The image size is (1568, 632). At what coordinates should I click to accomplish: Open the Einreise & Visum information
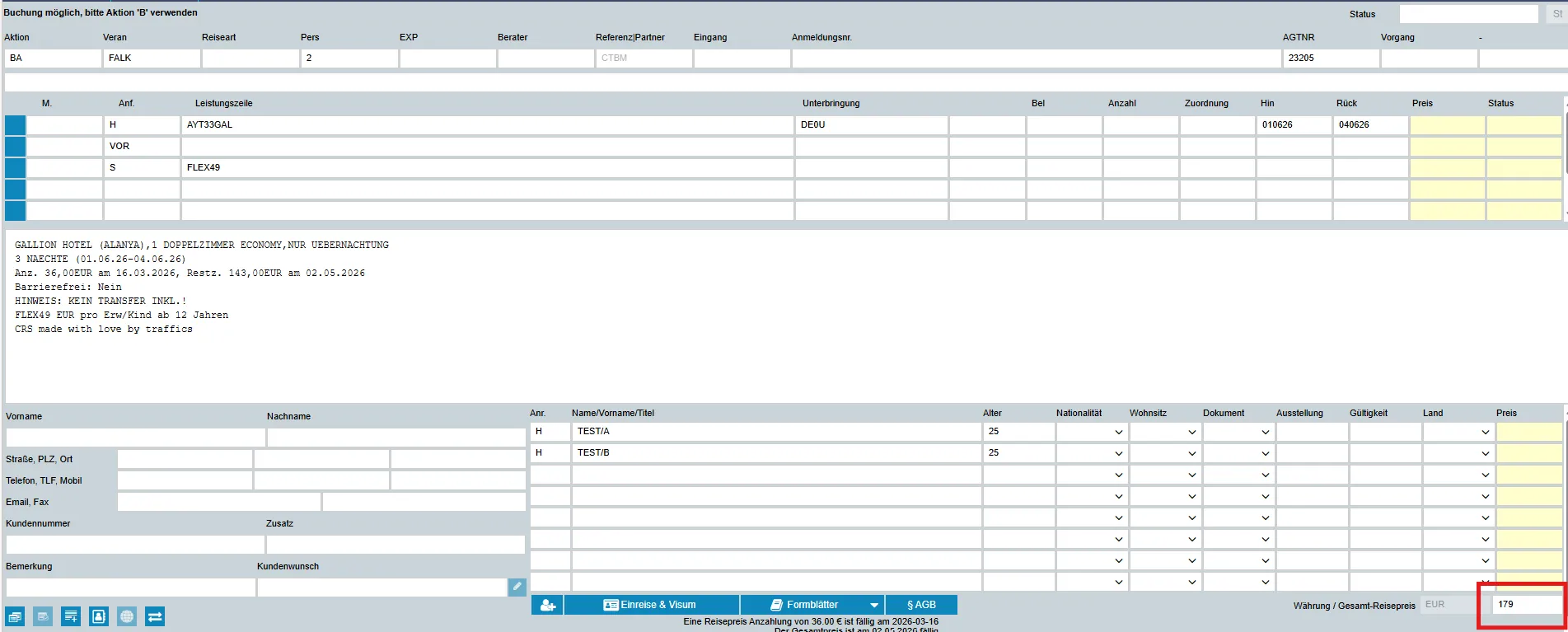pyautogui.click(x=651, y=605)
